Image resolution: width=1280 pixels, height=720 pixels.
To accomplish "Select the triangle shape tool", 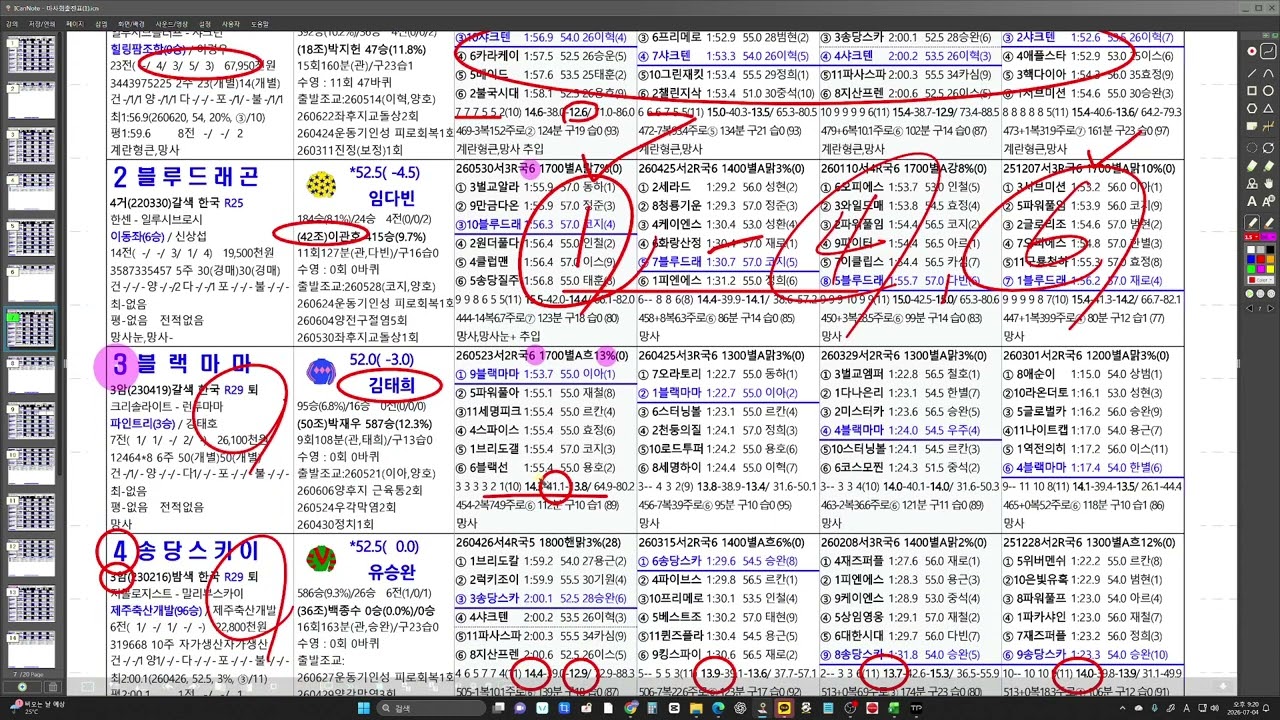I will (x=1268, y=108).
